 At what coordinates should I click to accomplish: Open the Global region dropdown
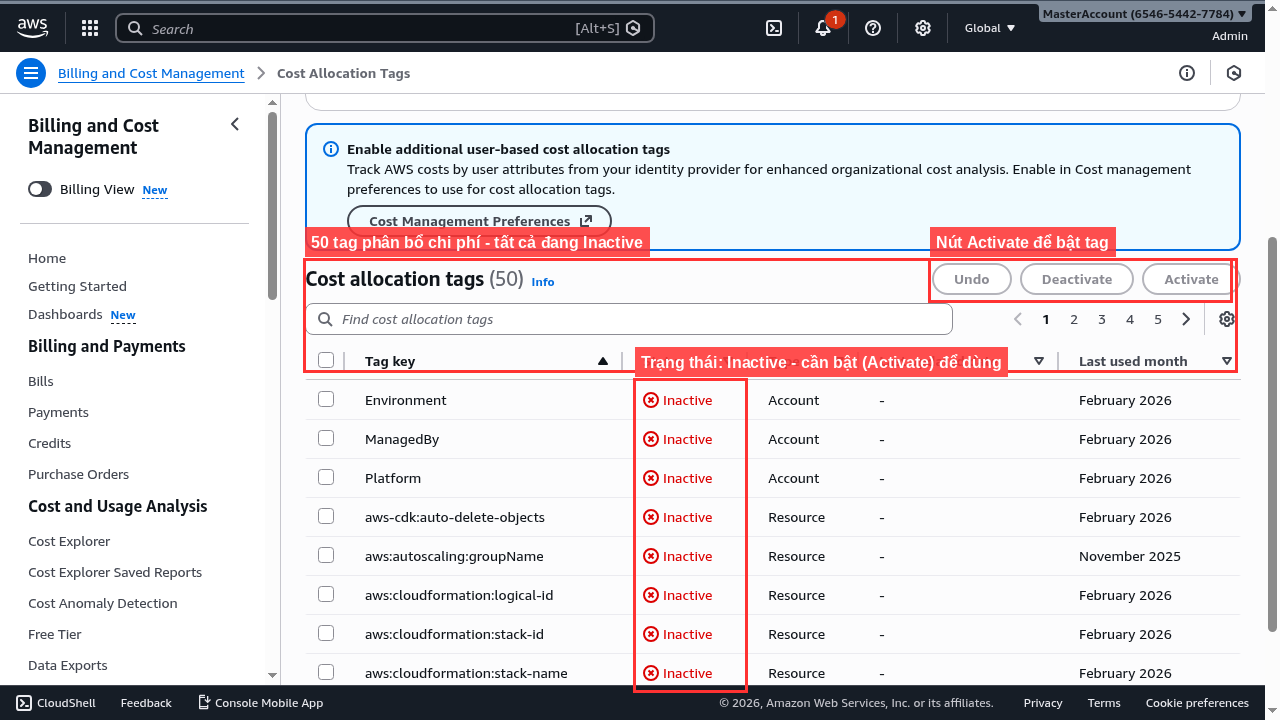coord(989,28)
